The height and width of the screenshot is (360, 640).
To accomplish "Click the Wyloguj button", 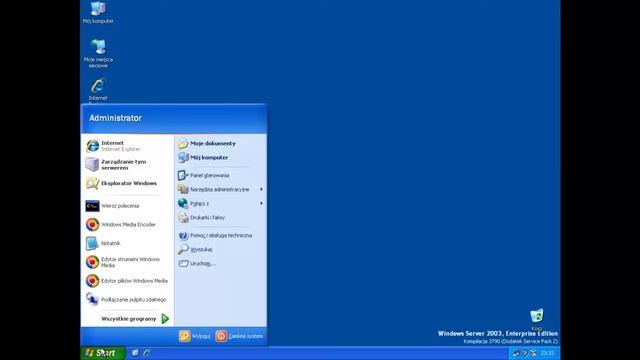I will [x=195, y=336].
